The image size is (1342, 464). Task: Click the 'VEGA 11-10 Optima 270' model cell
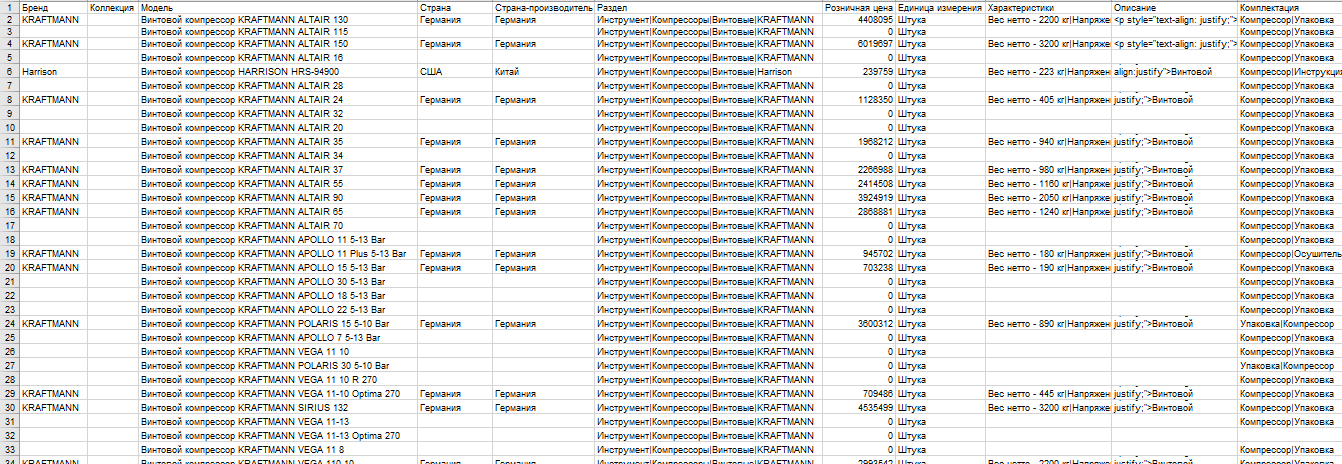tap(278, 394)
